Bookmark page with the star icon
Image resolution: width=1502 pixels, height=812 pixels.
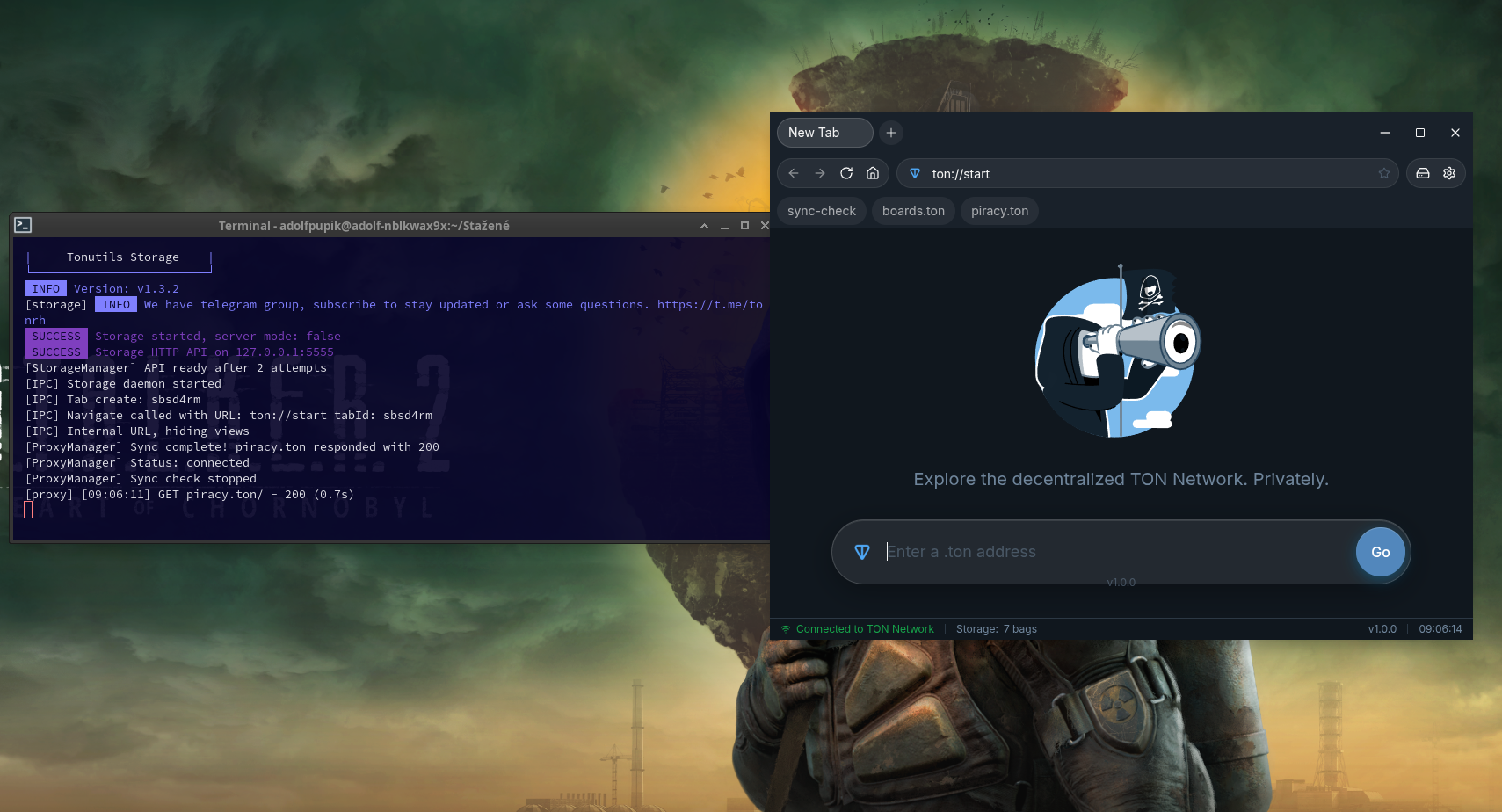click(x=1384, y=173)
